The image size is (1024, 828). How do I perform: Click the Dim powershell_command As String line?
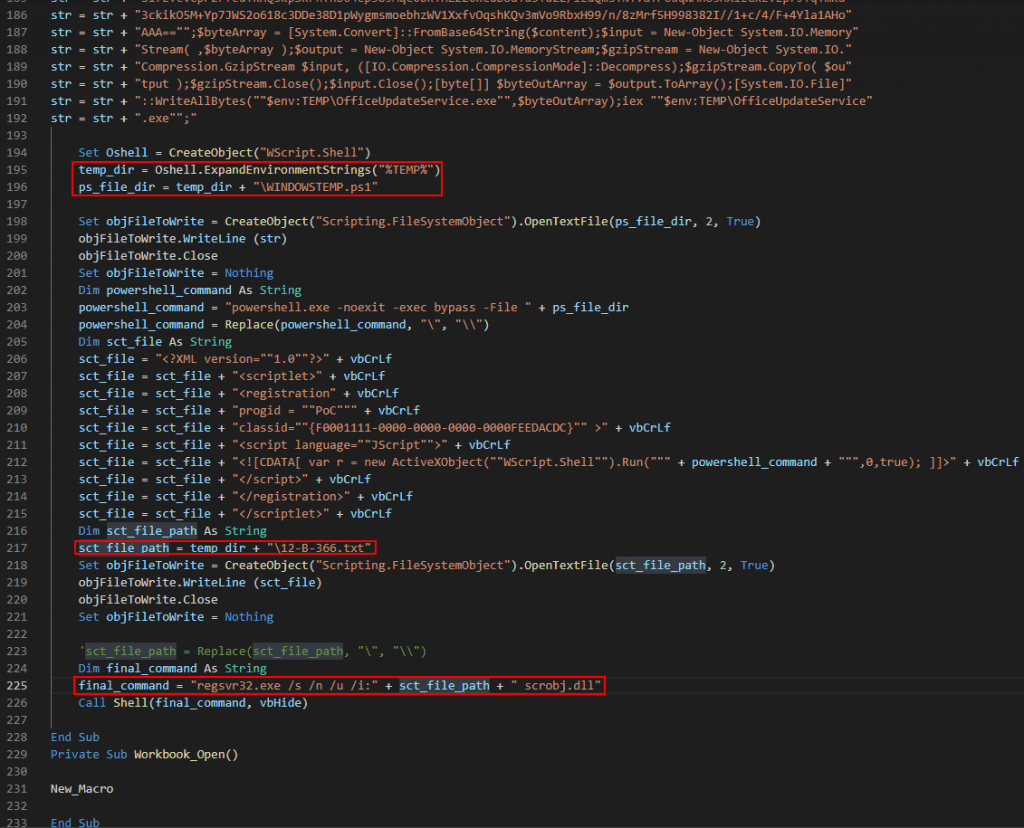190,290
